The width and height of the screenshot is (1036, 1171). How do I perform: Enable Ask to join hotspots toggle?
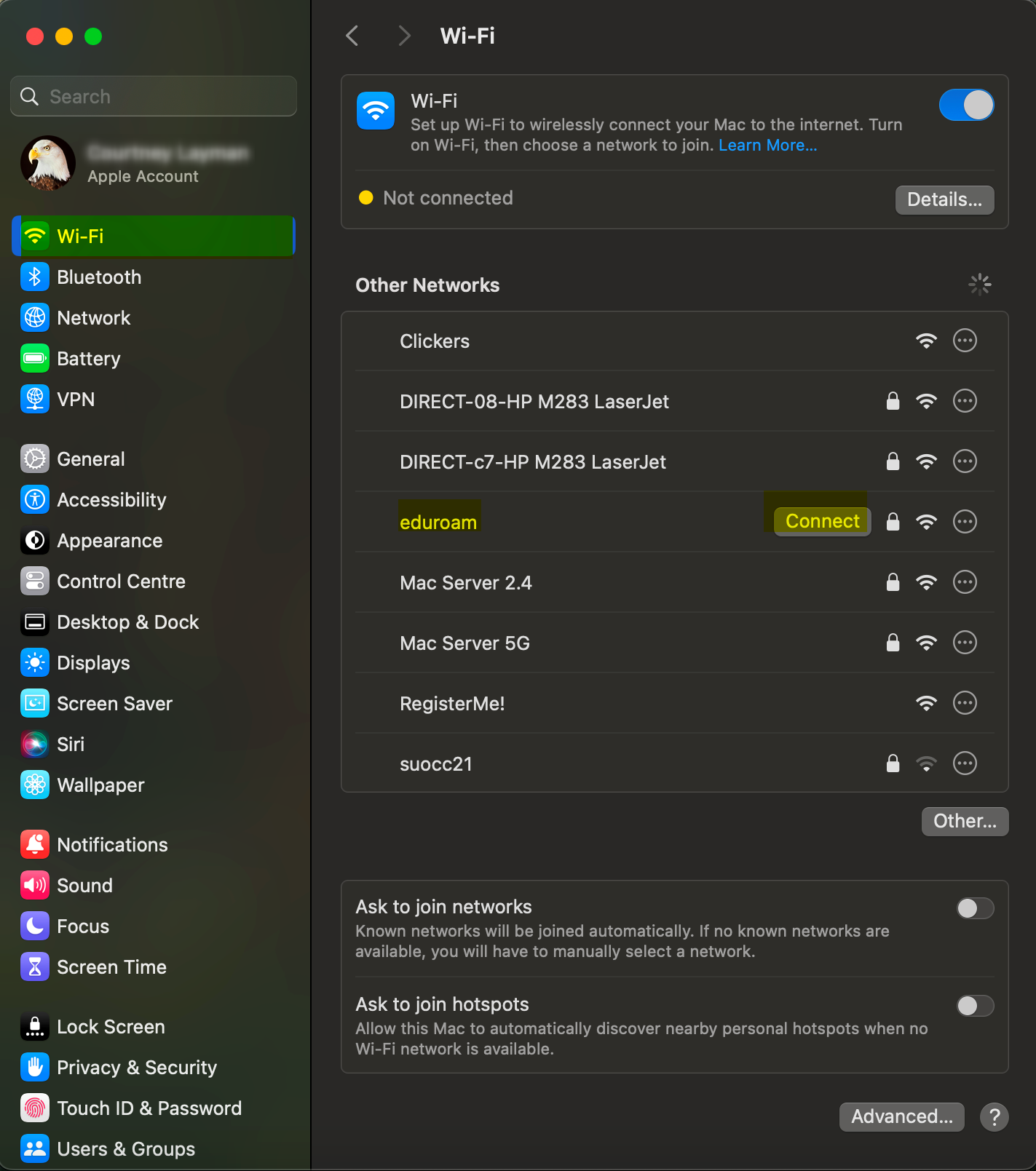[x=975, y=1006]
